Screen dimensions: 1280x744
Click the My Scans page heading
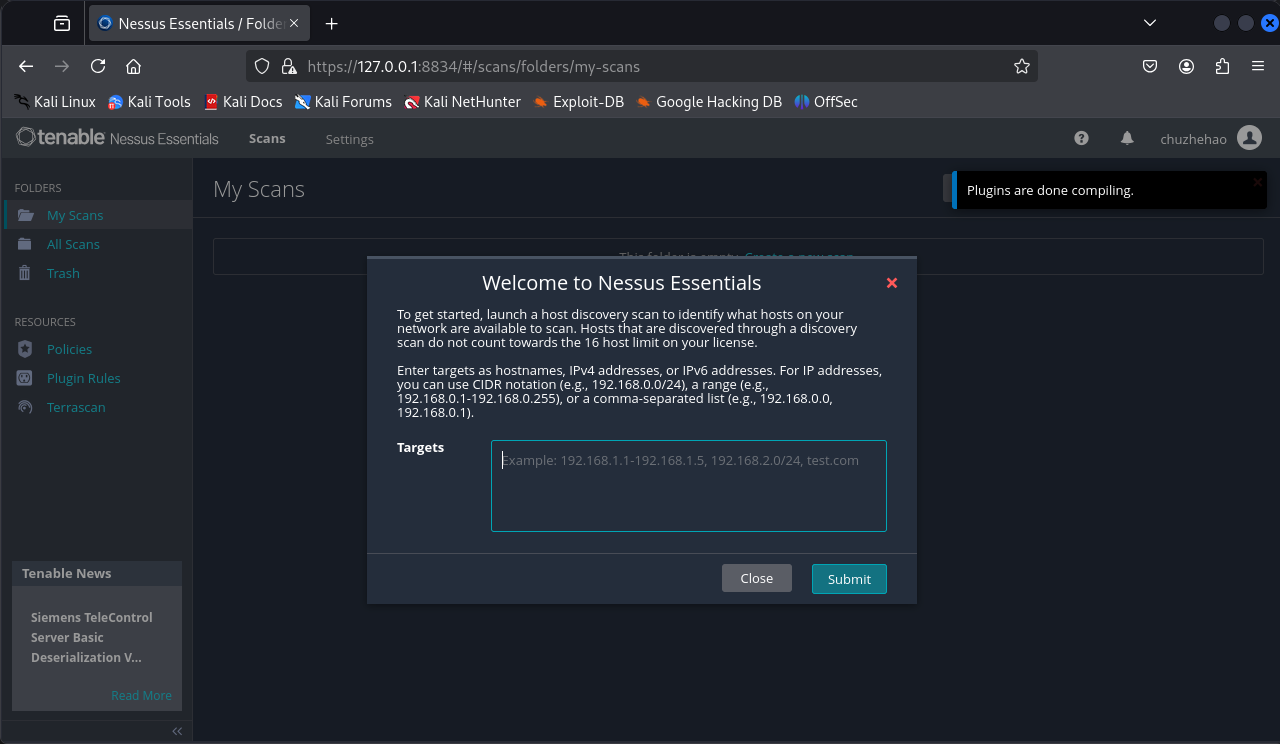tap(259, 189)
